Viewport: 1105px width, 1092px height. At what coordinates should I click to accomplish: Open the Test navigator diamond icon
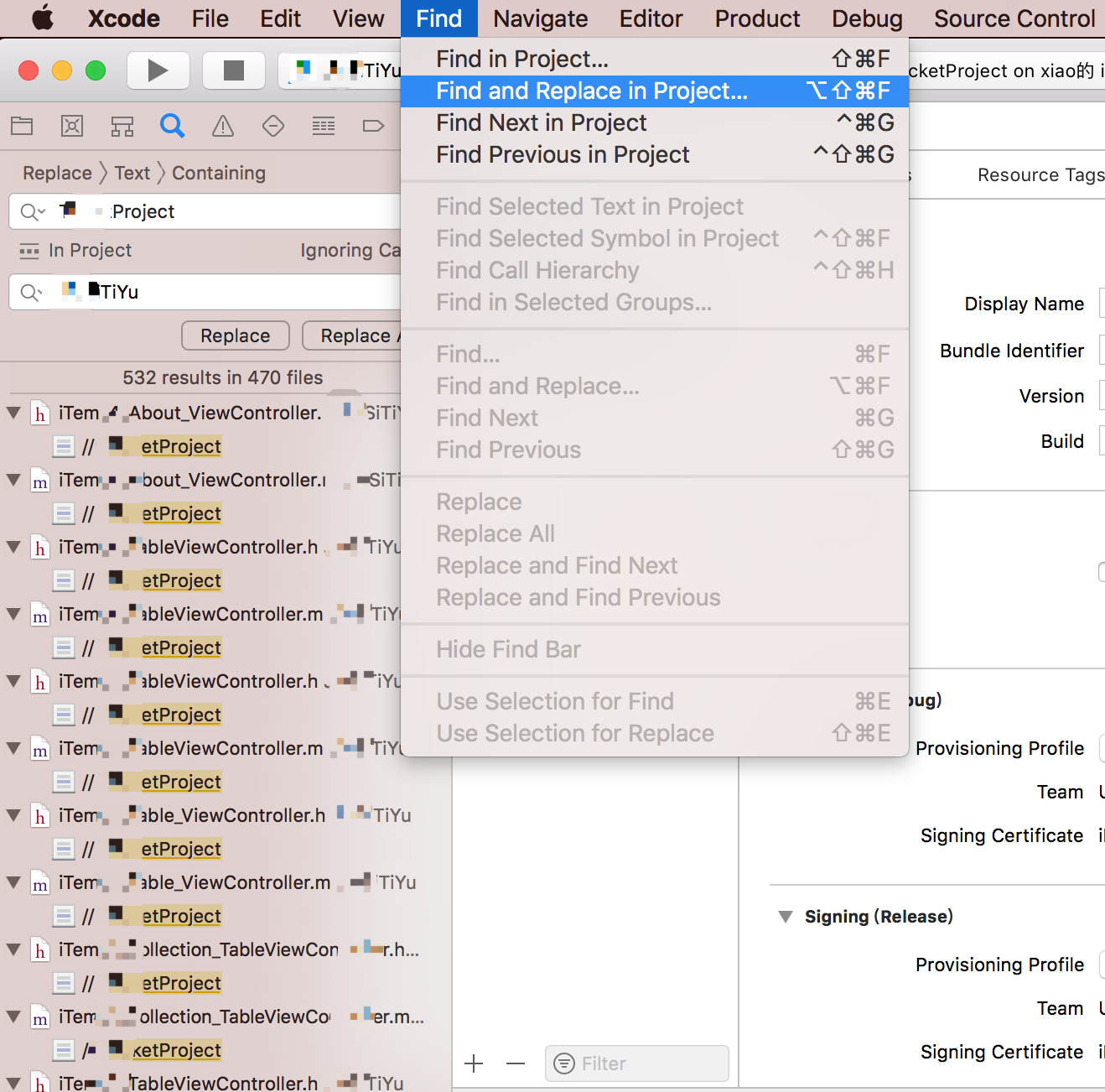(x=273, y=127)
